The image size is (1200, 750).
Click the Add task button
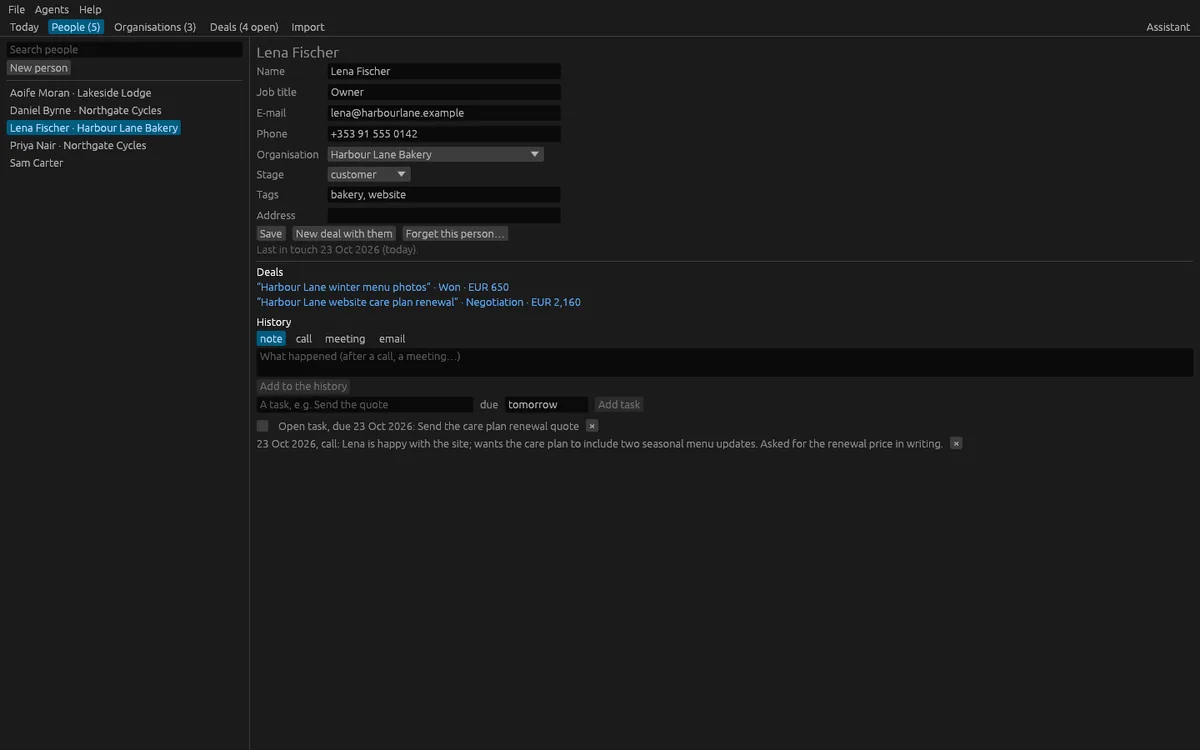tap(619, 405)
